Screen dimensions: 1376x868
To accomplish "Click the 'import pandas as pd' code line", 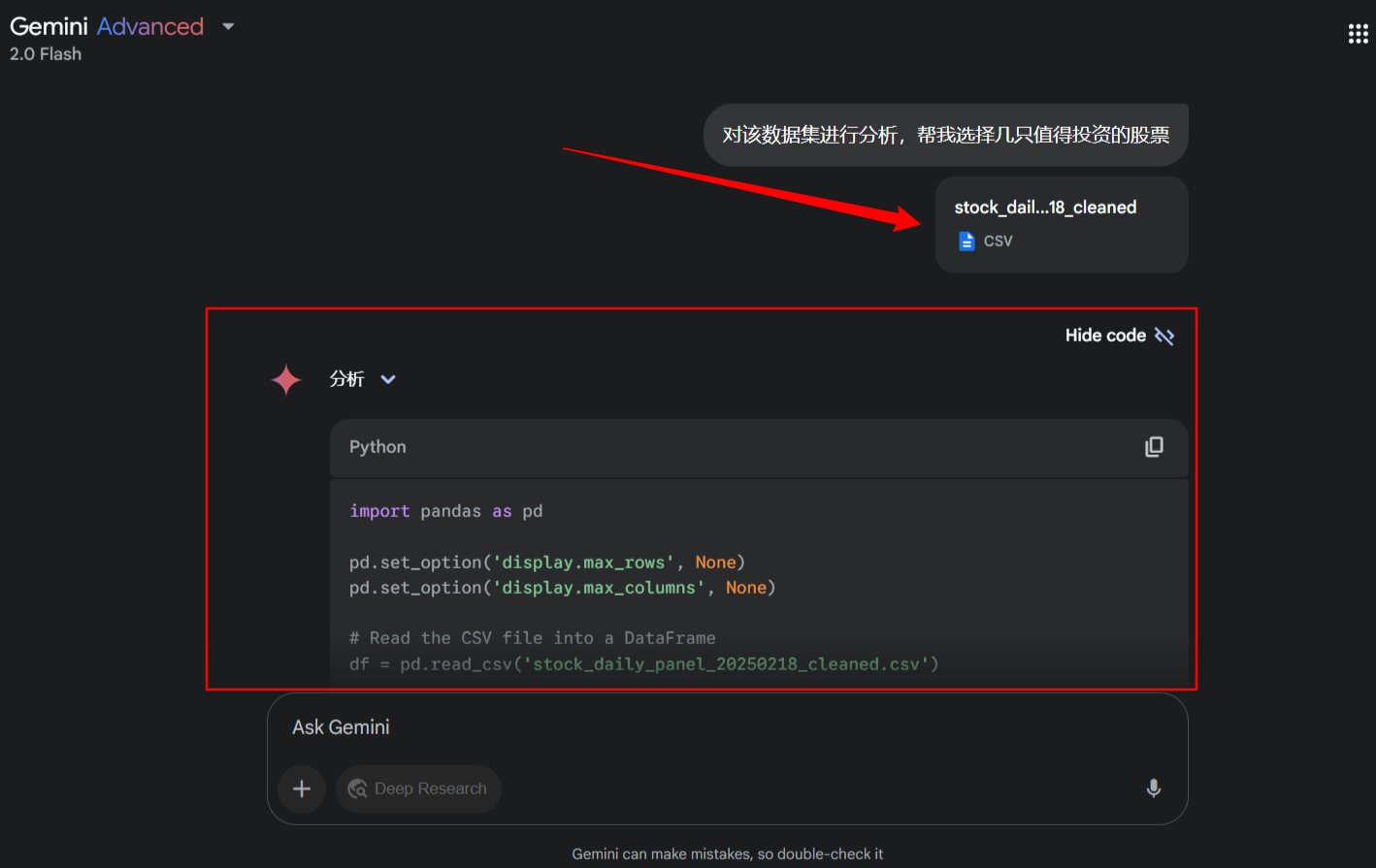I will [446, 511].
